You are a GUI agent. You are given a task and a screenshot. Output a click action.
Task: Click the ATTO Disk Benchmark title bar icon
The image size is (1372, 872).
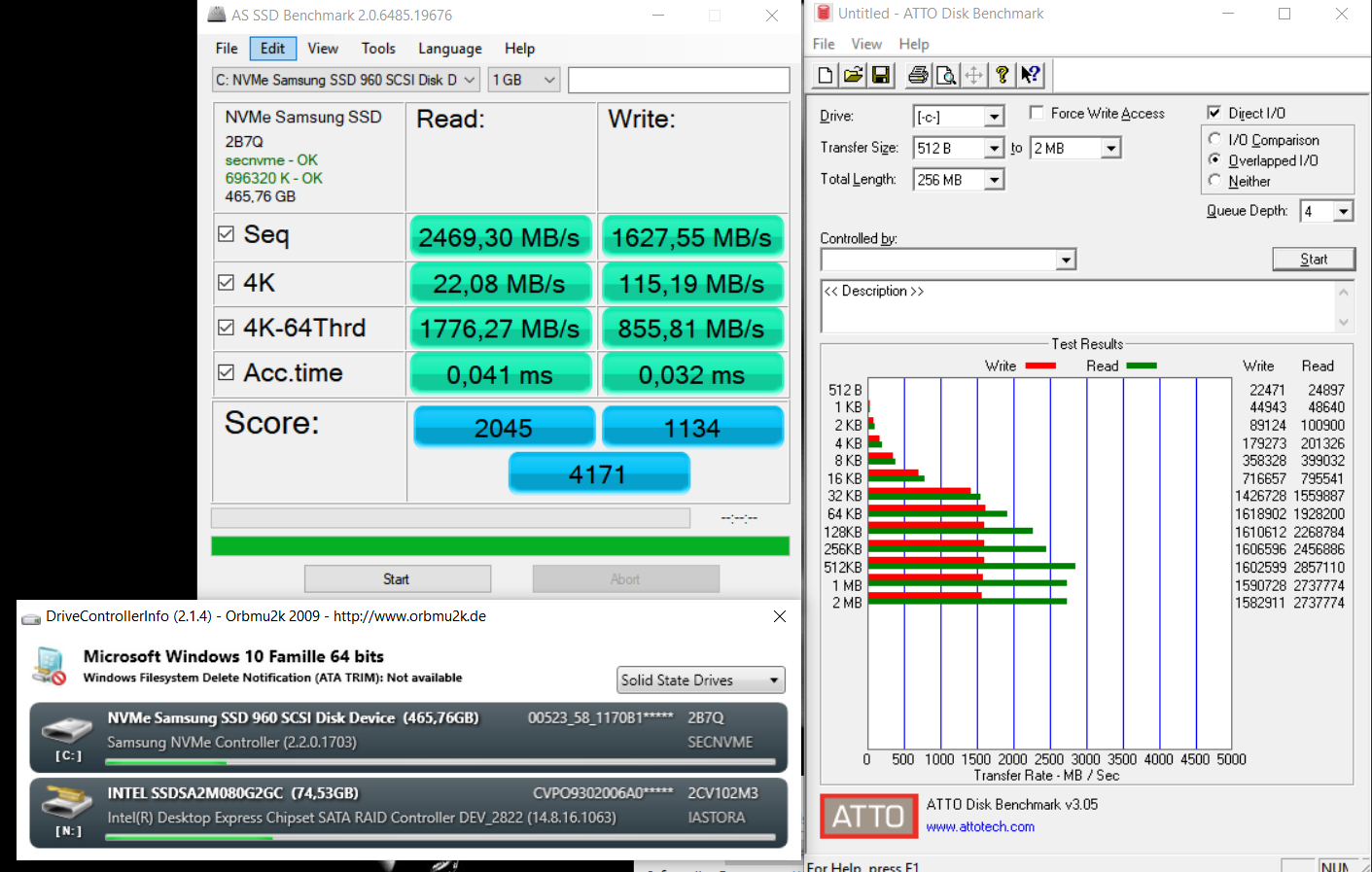pos(823,14)
